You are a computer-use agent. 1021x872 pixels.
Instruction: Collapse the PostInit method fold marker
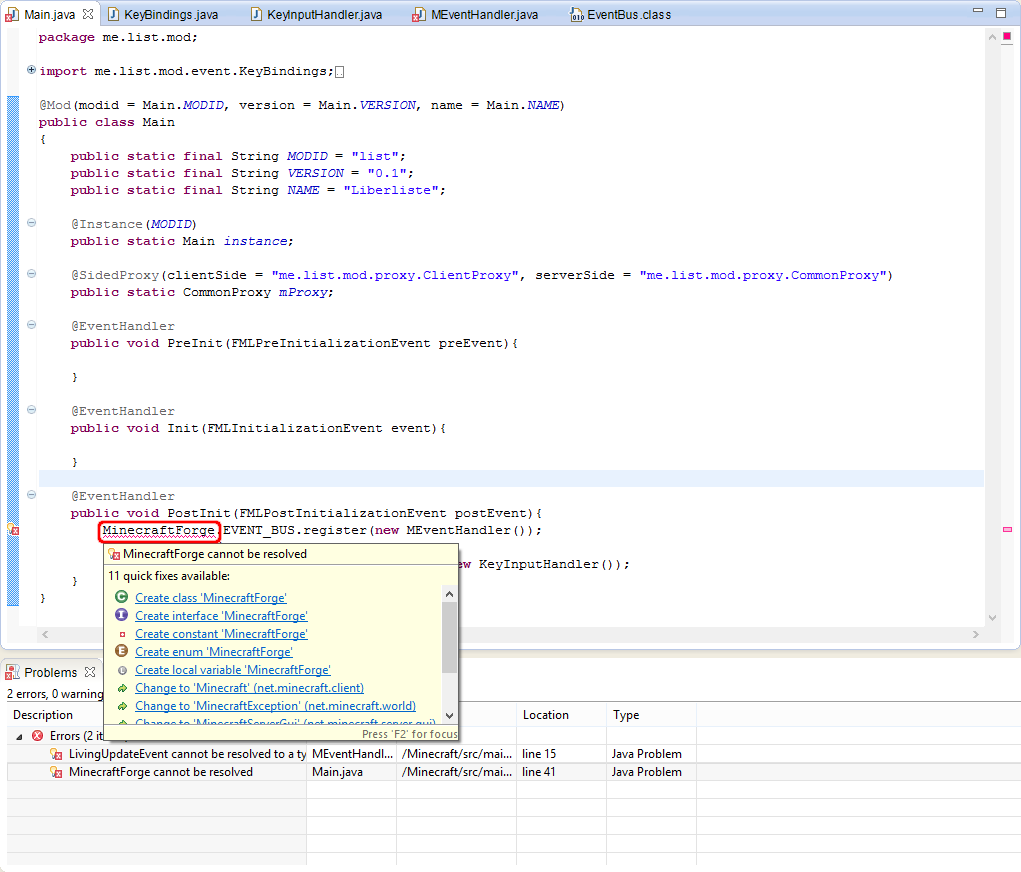[x=31, y=495]
